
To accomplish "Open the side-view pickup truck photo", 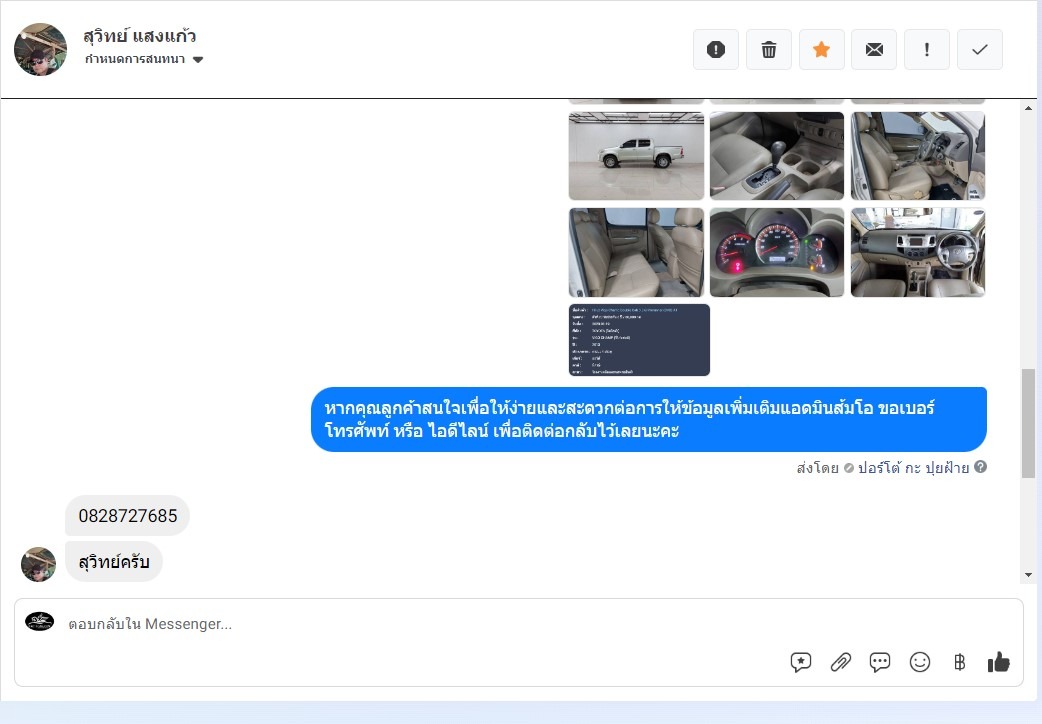I will tap(636, 156).
